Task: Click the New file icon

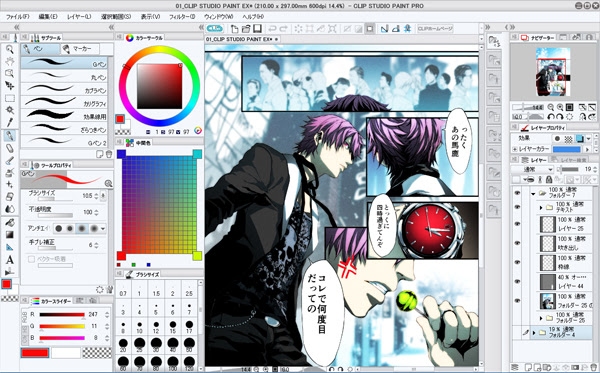Action: coord(234,29)
